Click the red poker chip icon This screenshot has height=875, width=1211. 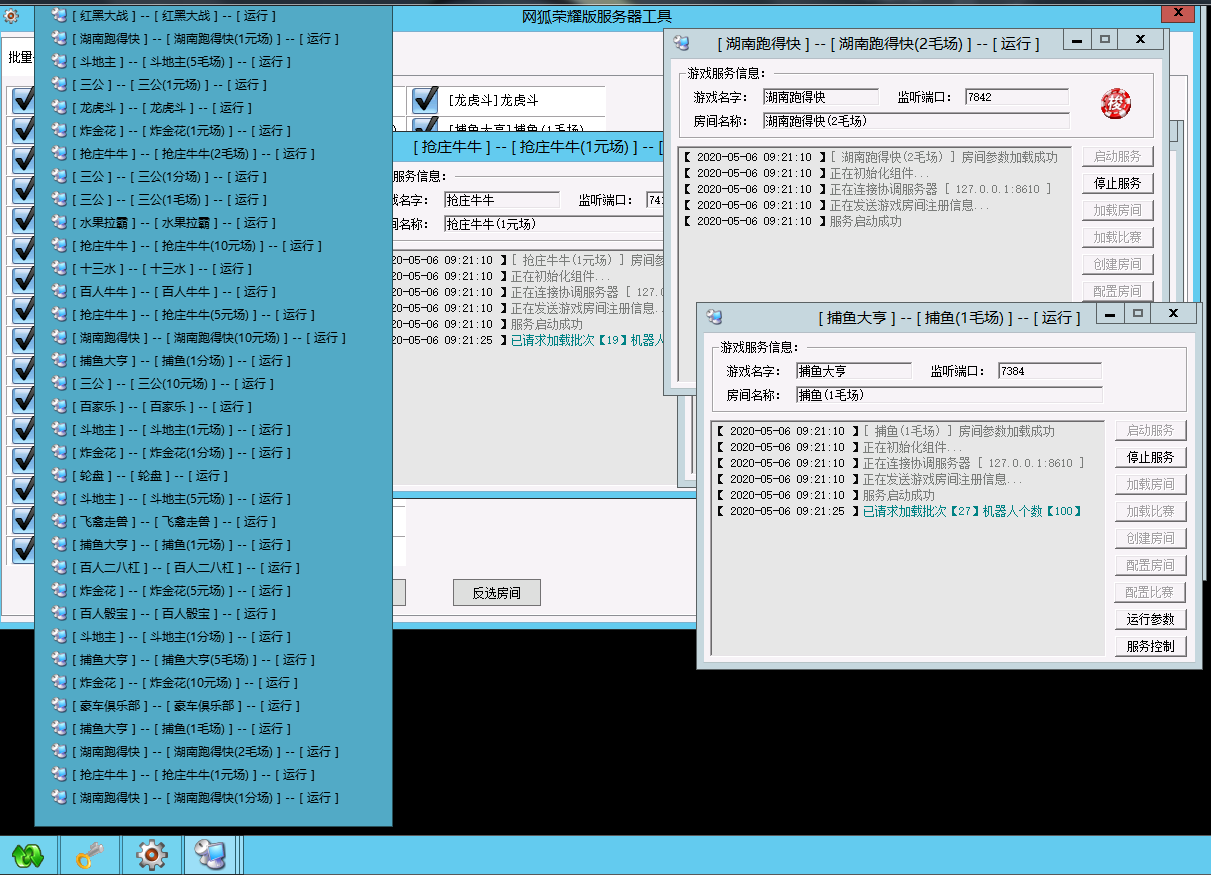1115,103
